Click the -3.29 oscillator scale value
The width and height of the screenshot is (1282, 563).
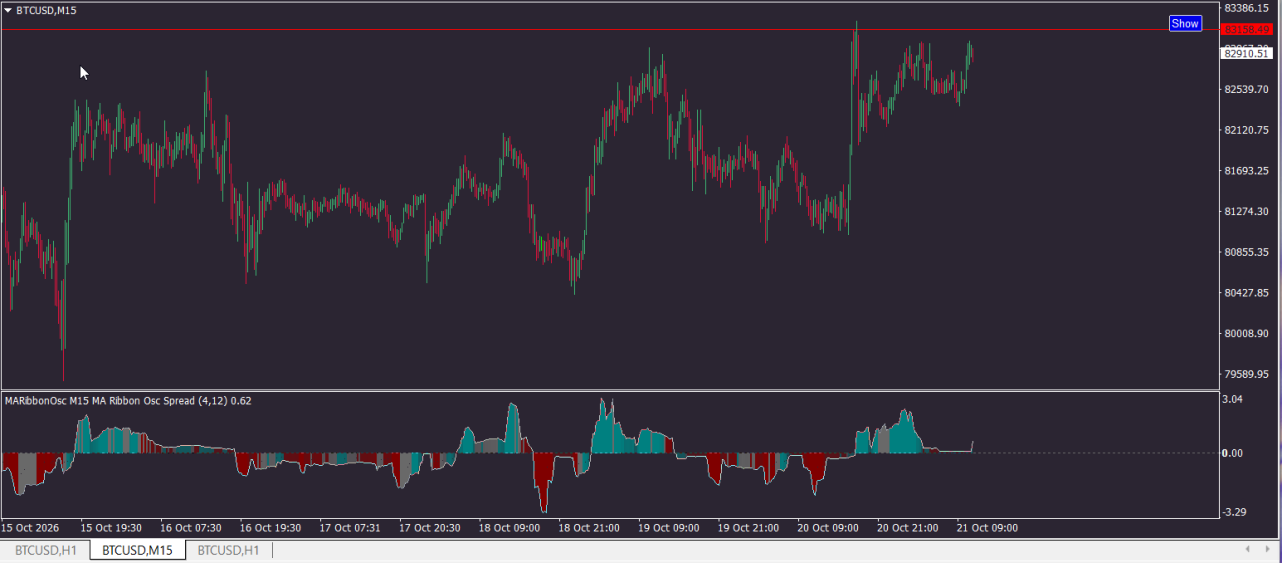click(1234, 512)
